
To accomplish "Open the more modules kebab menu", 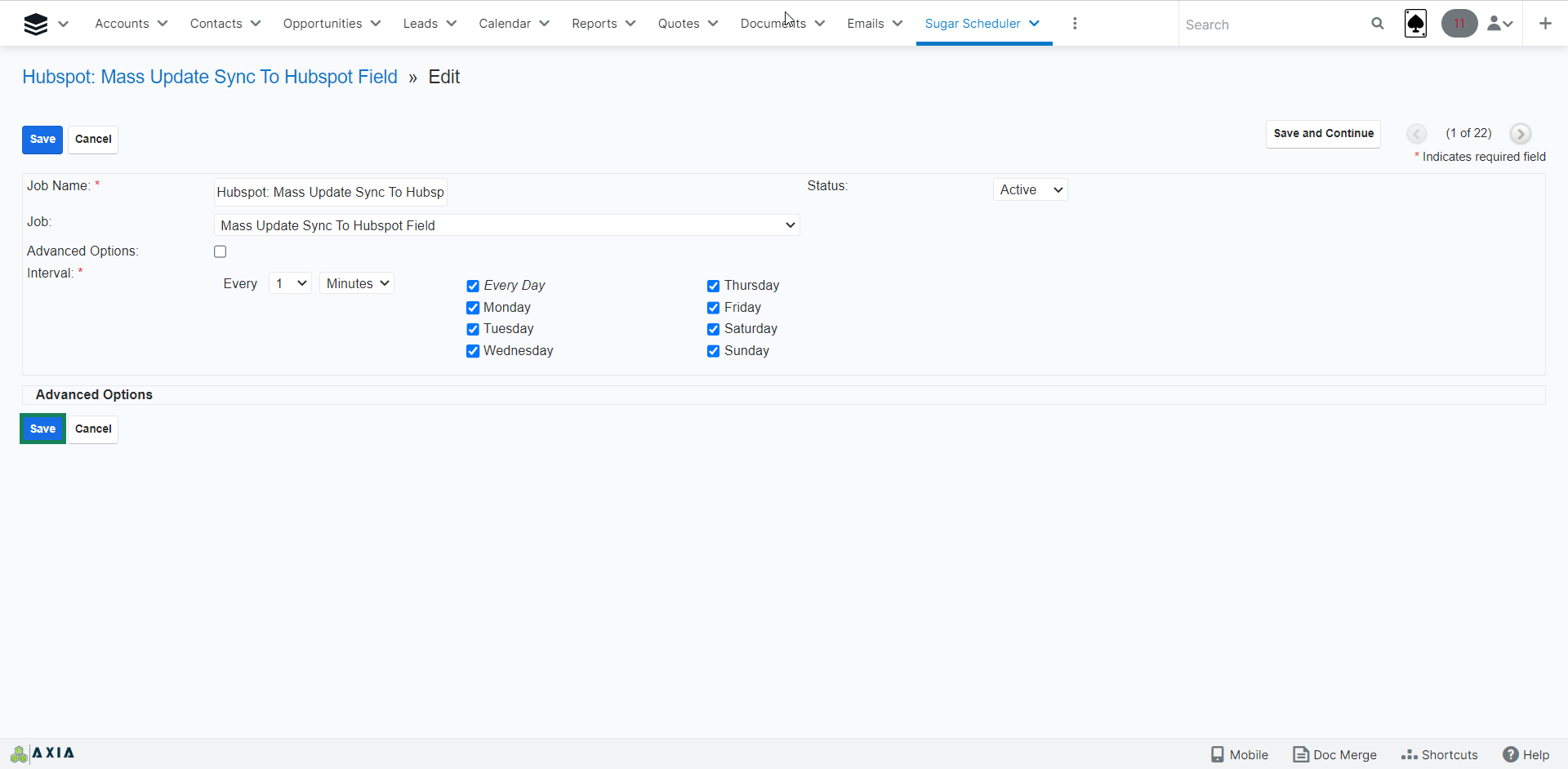I will pyautogui.click(x=1075, y=24).
